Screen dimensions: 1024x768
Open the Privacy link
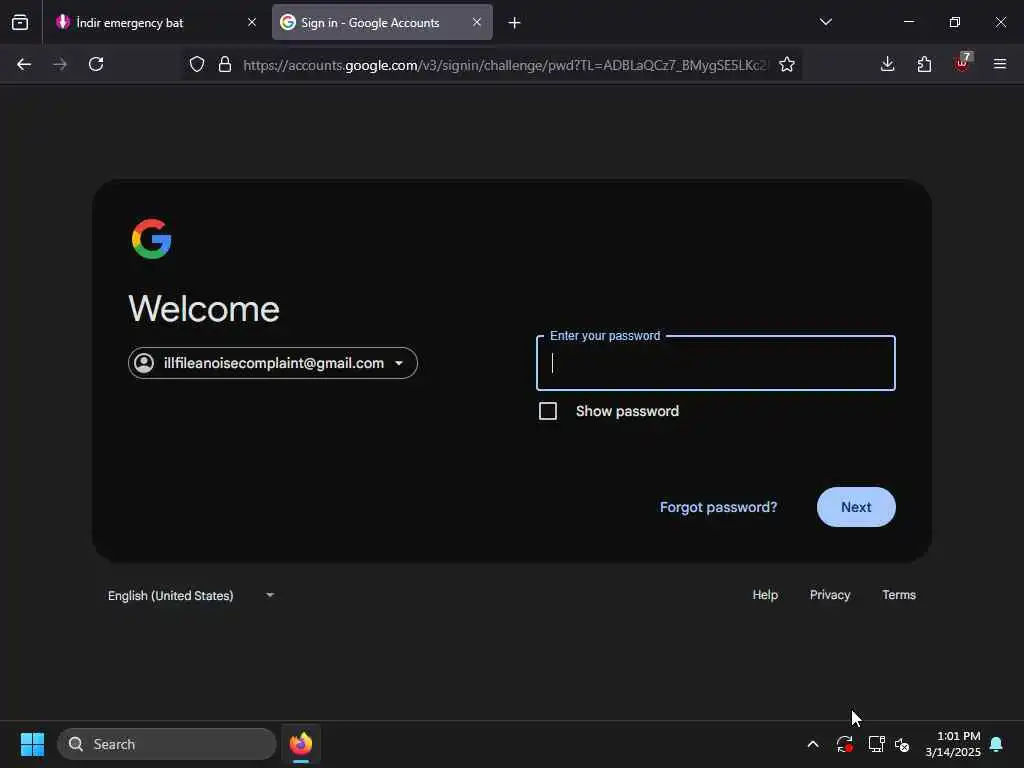tap(830, 595)
